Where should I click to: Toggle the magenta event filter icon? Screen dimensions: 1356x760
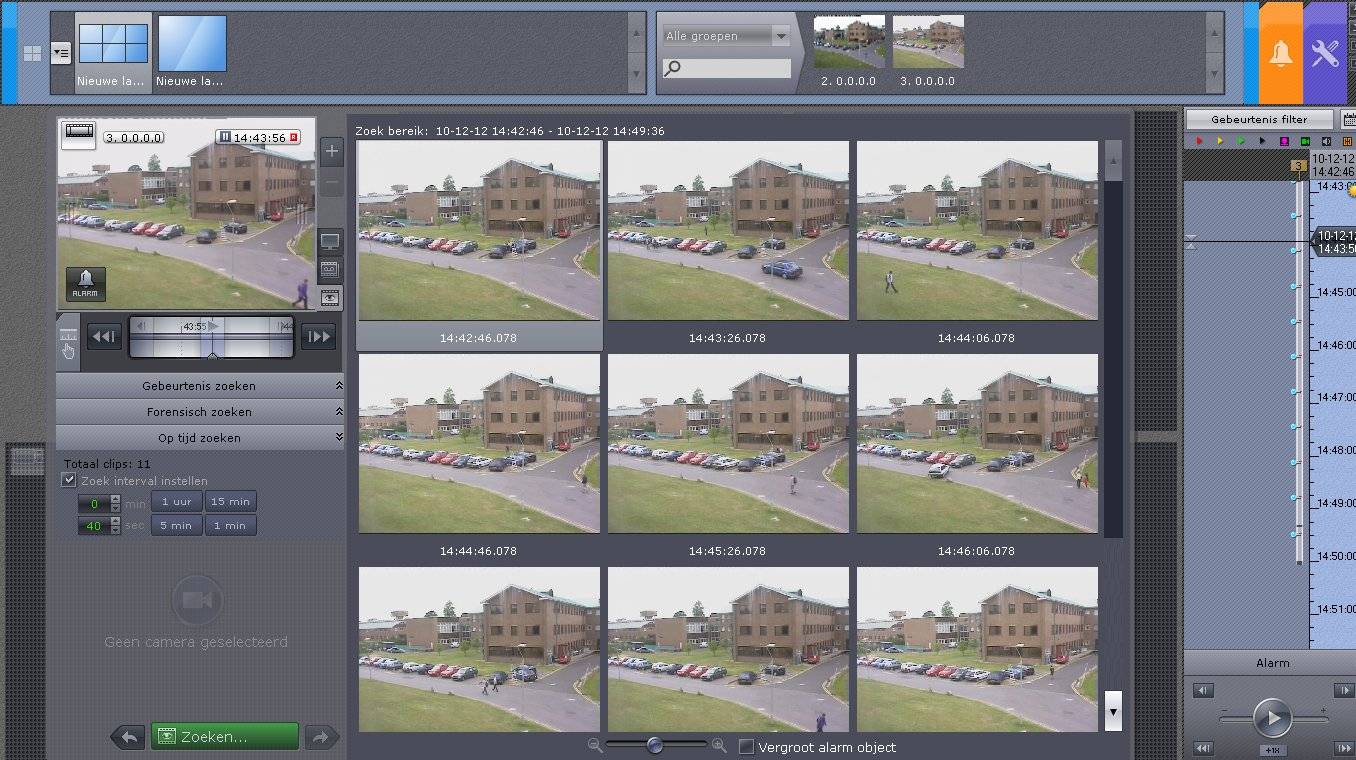point(1284,142)
